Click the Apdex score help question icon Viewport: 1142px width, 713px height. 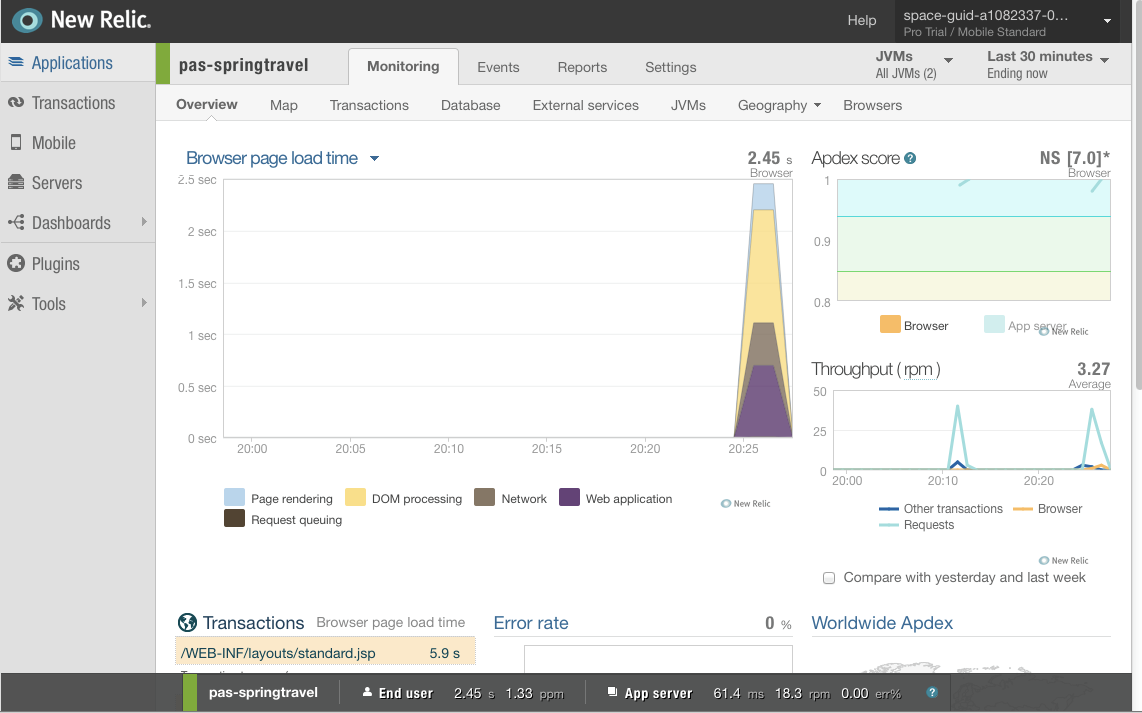tap(910, 158)
